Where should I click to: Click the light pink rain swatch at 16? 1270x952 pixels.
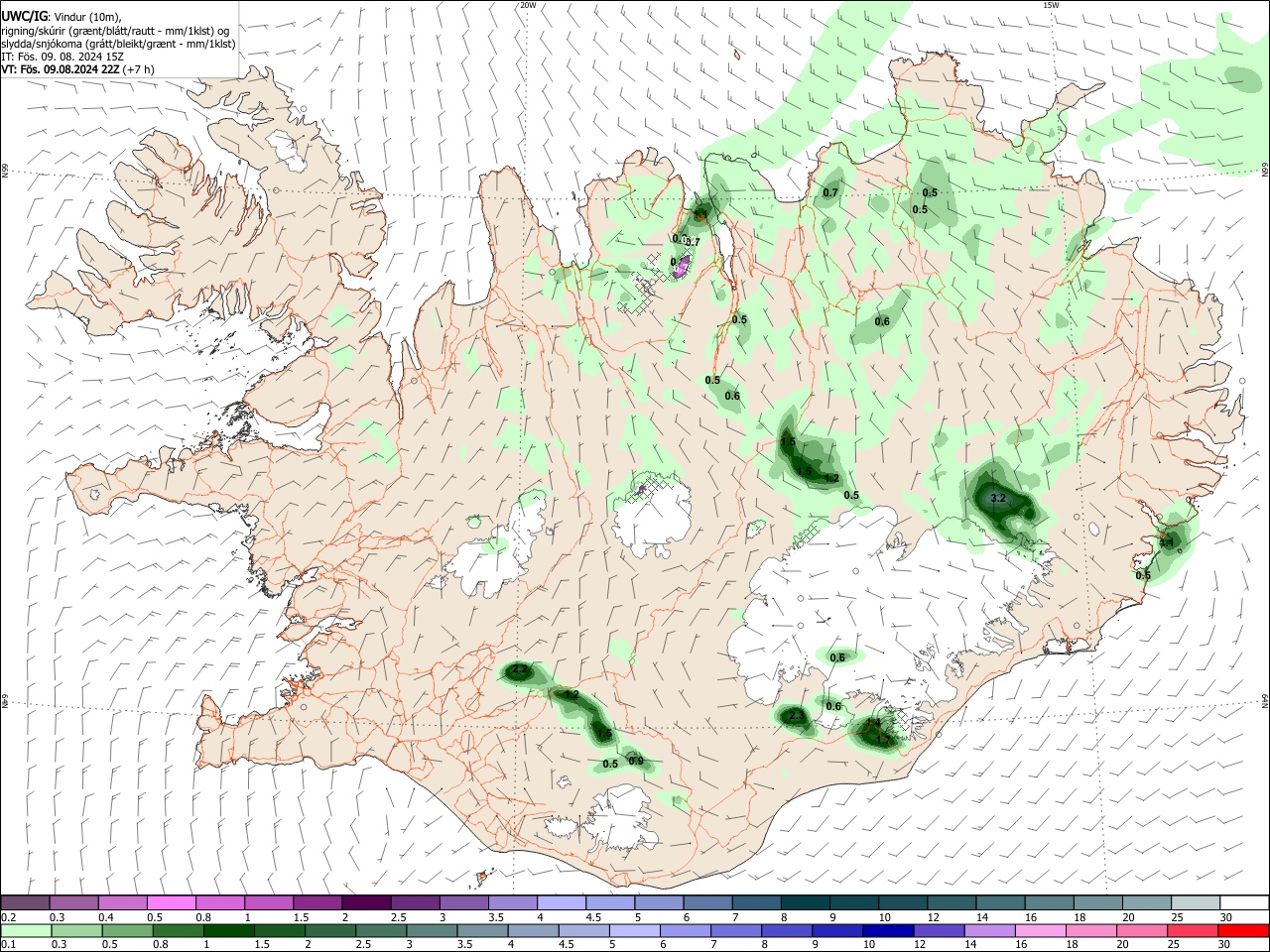(x=1039, y=930)
